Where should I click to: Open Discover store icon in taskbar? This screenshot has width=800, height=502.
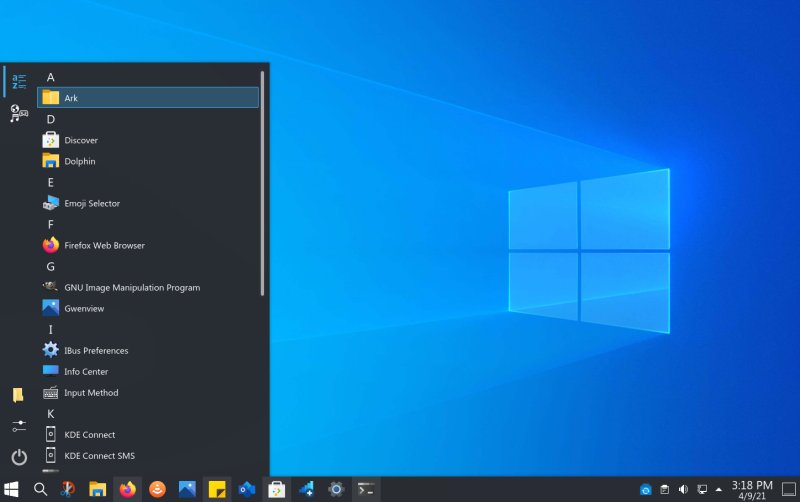[x=277, y=489]
